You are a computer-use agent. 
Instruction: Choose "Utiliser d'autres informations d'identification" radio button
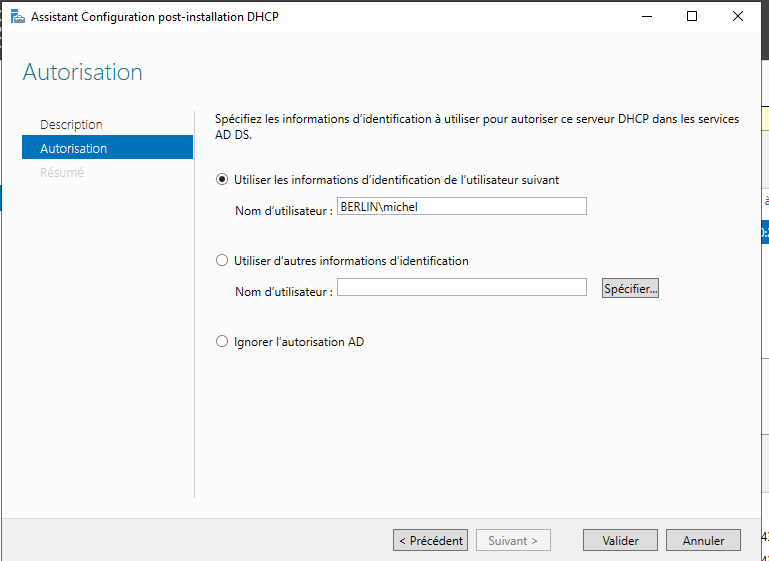223,261
